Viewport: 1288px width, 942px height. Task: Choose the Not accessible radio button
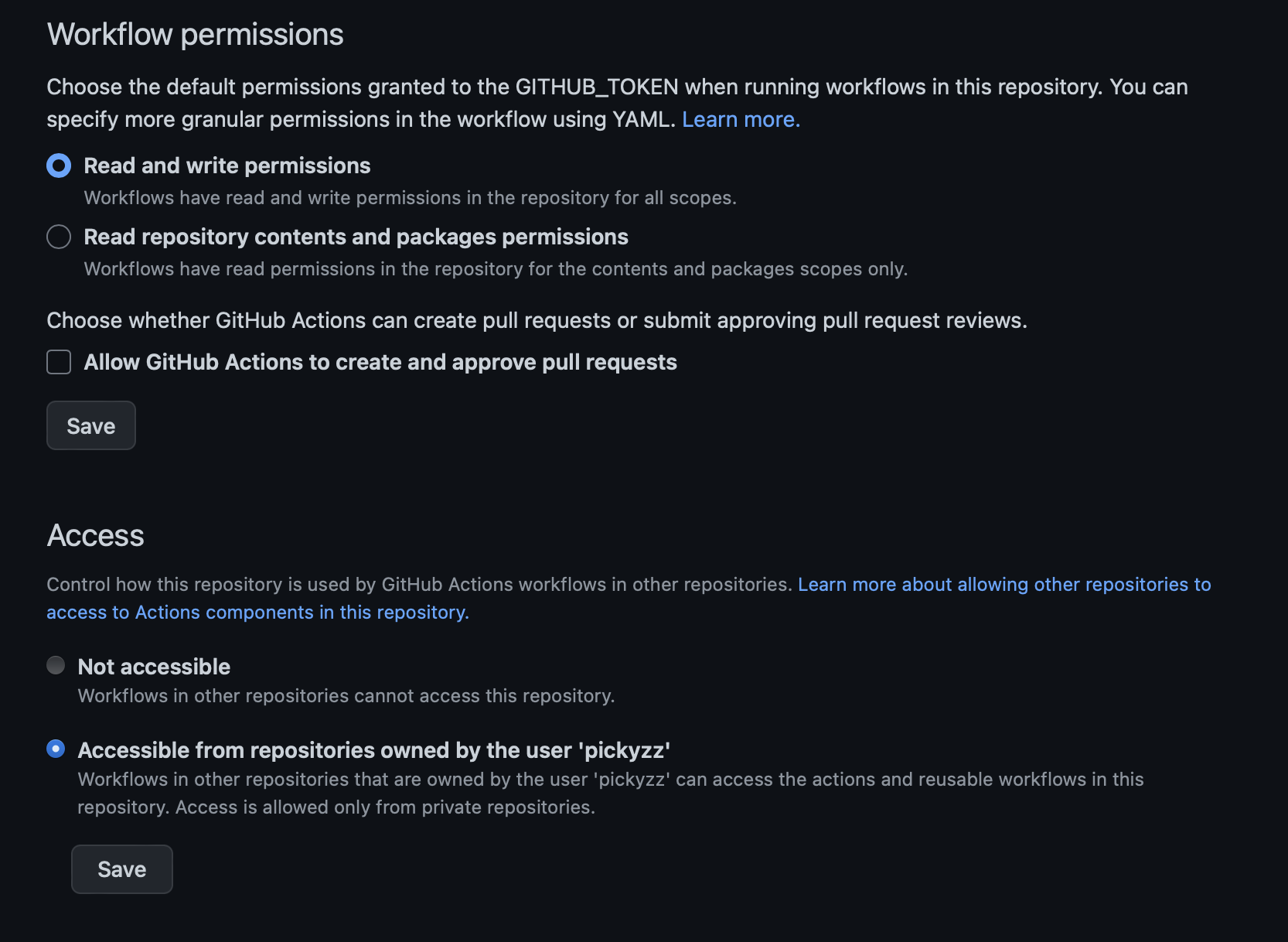(56, 665)
